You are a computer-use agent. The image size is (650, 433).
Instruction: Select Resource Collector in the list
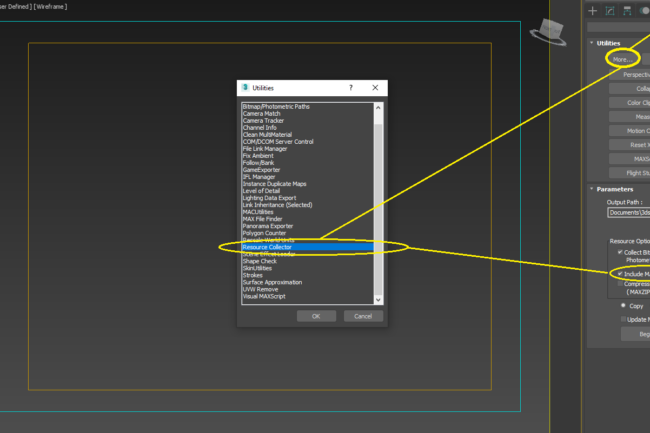coord(308,247)
